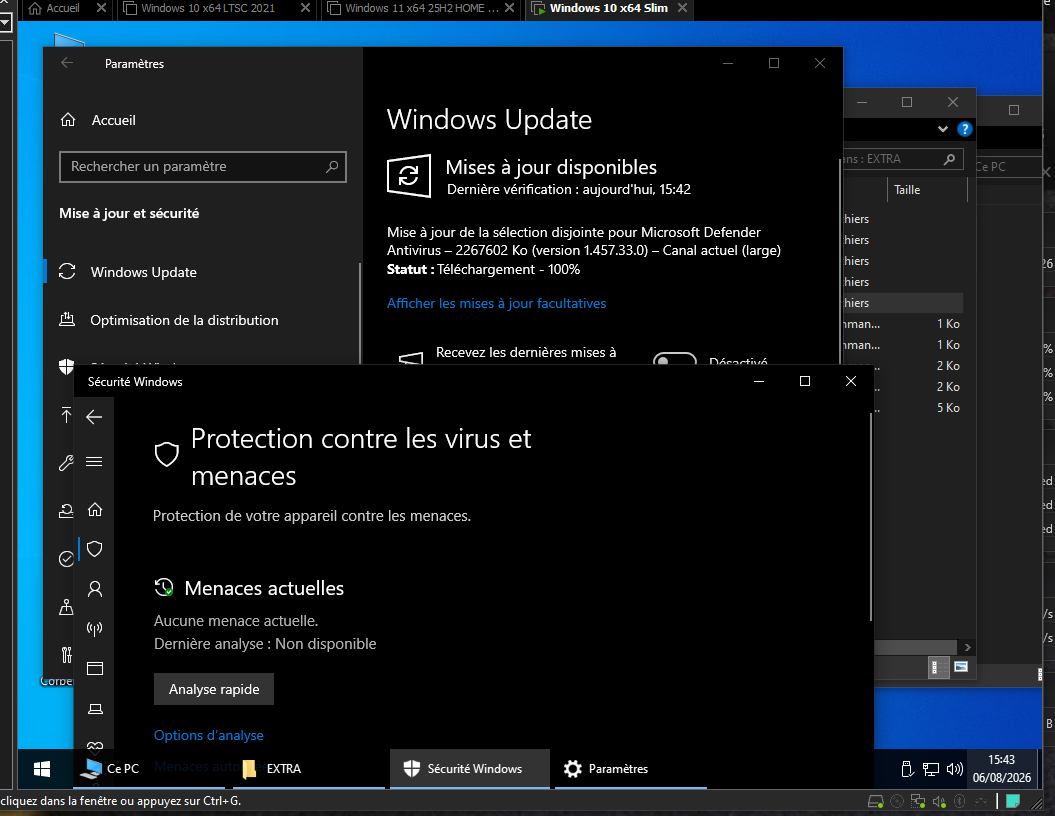Go back in Sécurité Windows using arrow
The image size is (1055, 816).
[x=94, y=417]
